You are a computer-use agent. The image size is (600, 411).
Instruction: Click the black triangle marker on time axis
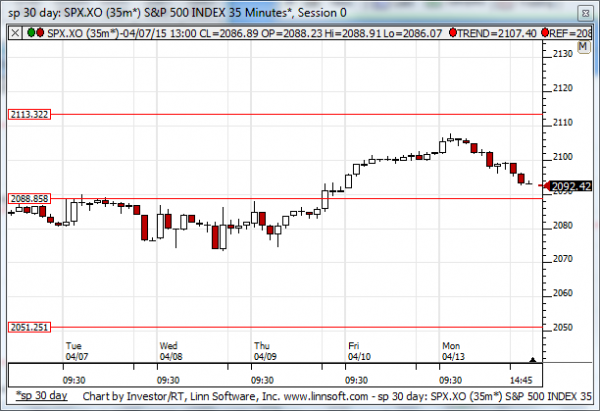click(533, 360)
